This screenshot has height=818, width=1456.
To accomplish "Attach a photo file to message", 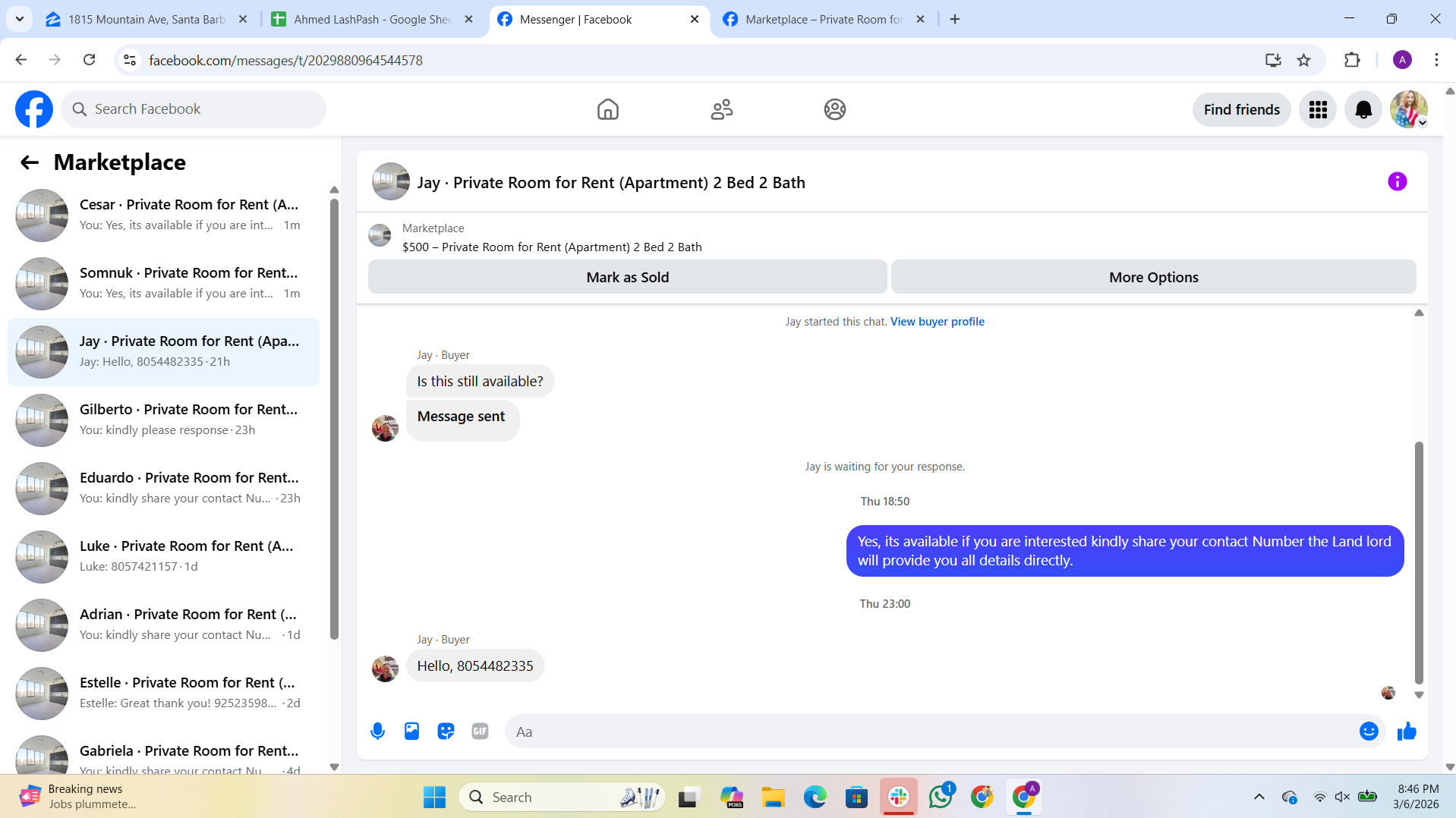I will (x=411, y=731).
